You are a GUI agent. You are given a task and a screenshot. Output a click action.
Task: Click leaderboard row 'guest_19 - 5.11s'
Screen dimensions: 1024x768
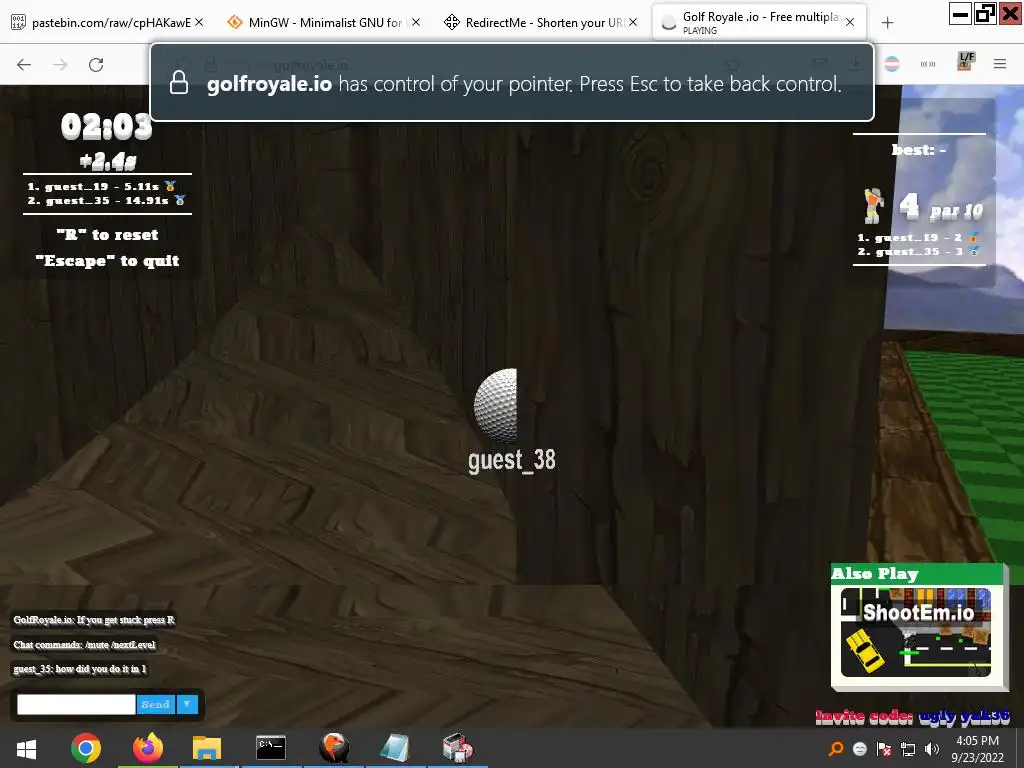(x=101, y=186)
